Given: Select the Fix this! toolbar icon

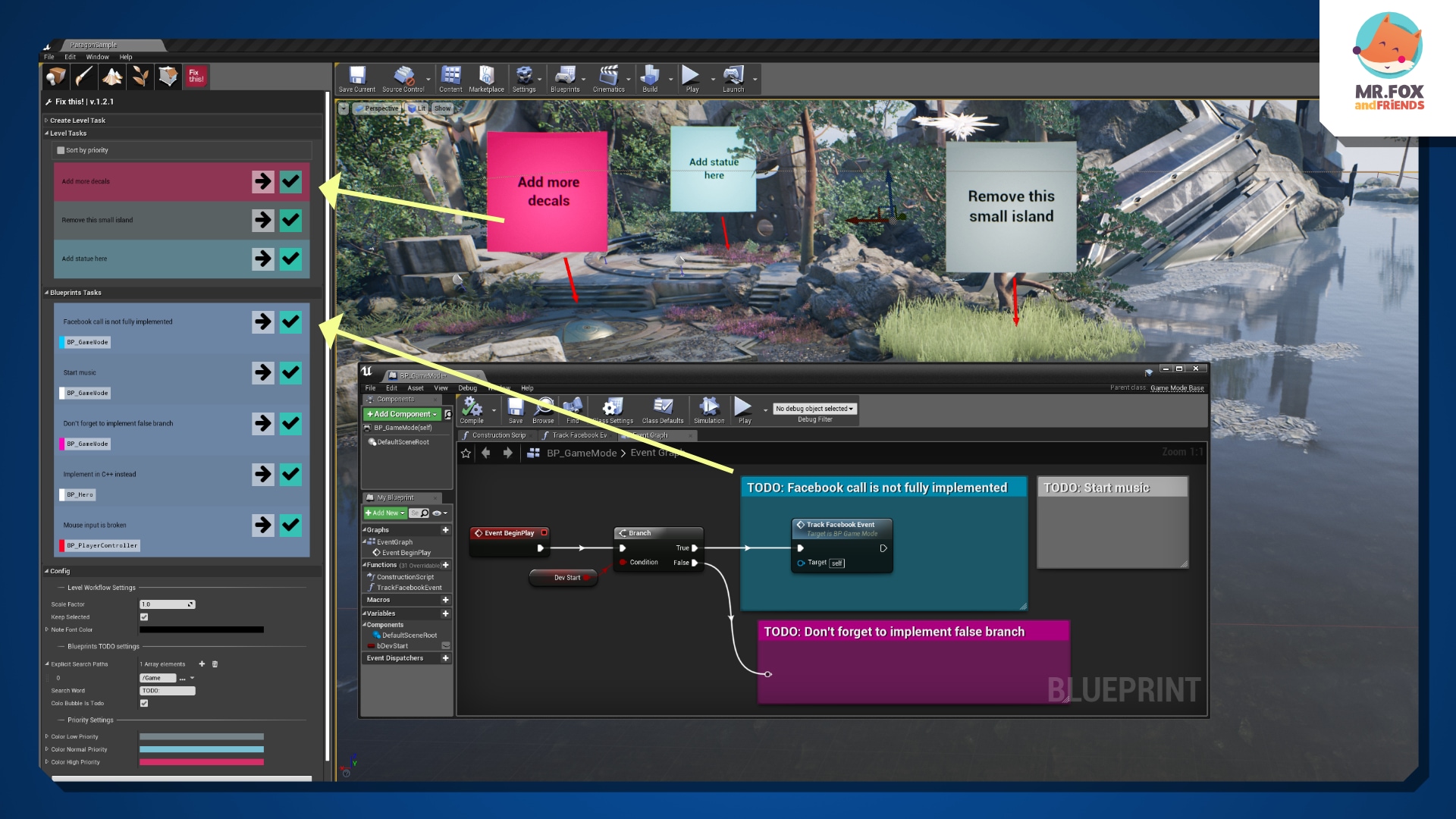Looking at the screenshot, I should 196,76.
